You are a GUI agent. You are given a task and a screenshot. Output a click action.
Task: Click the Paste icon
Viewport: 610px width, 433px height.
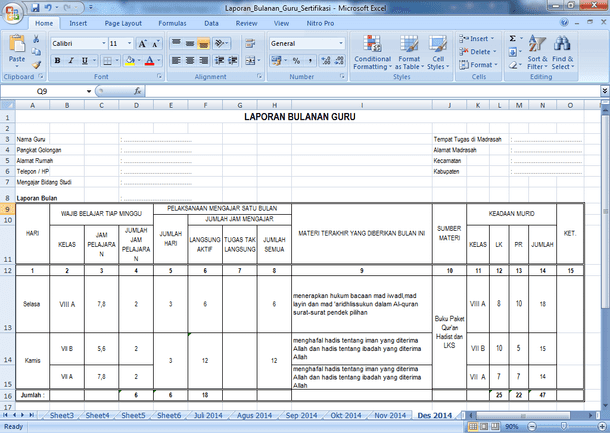click(17, 44)
